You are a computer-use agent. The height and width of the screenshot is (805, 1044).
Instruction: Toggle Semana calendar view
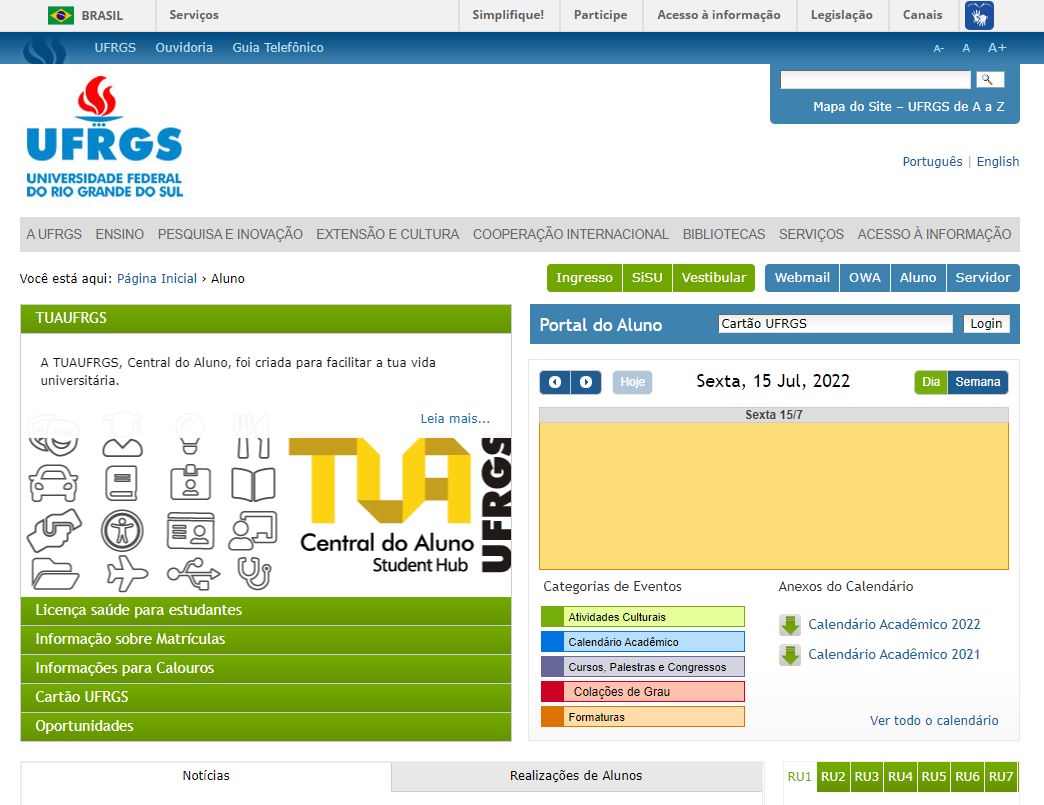[x=977, y=382]
